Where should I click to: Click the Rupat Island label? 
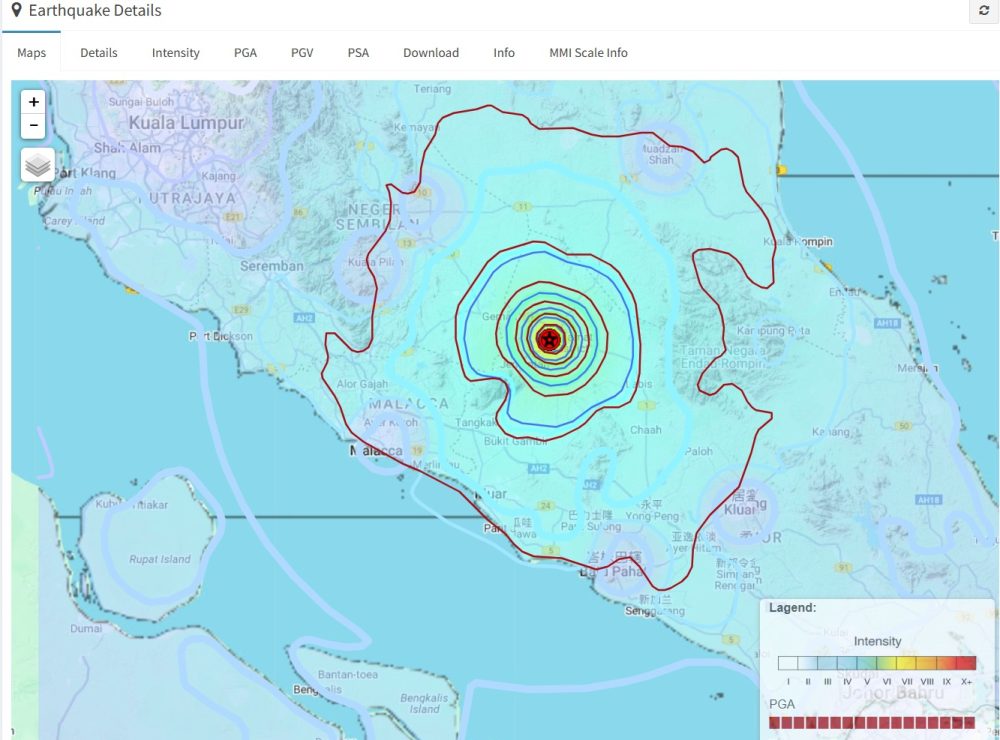click(x=159, y=559)
